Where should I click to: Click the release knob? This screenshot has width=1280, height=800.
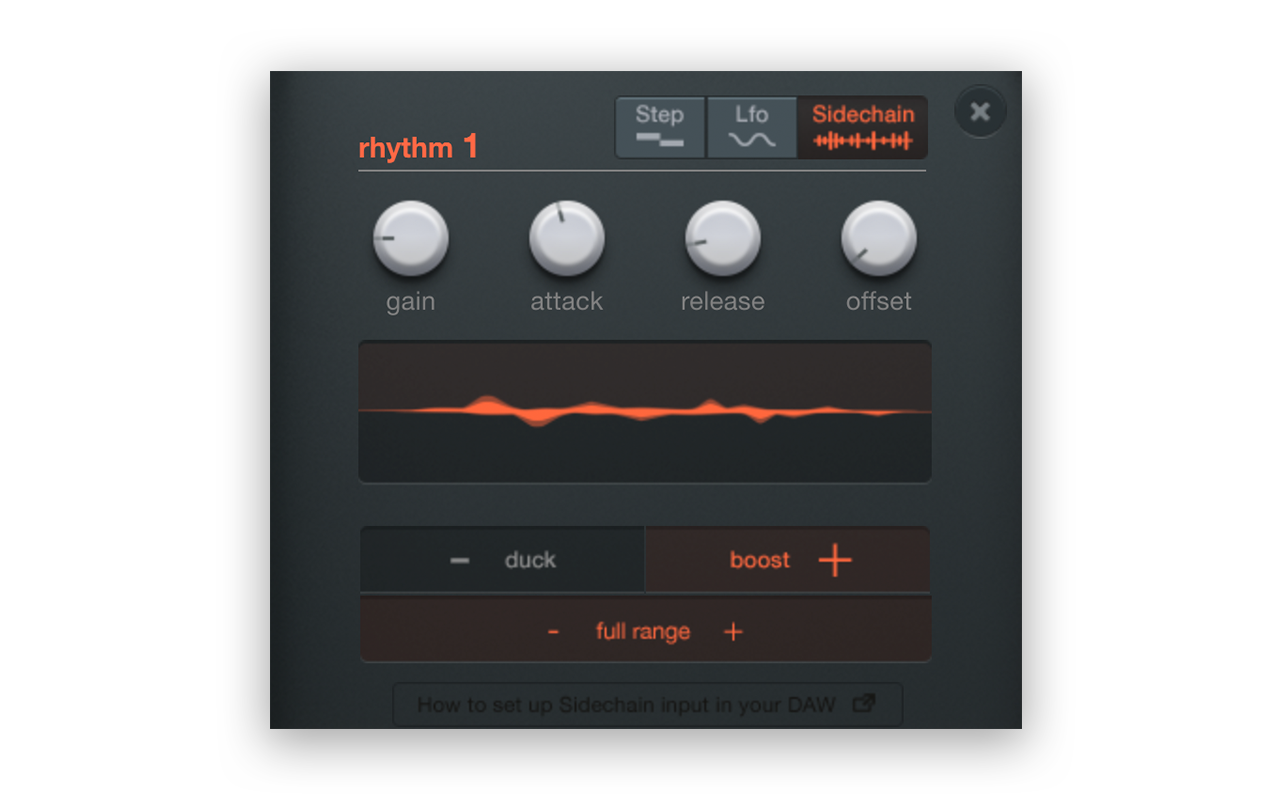(x=723, y=238)
